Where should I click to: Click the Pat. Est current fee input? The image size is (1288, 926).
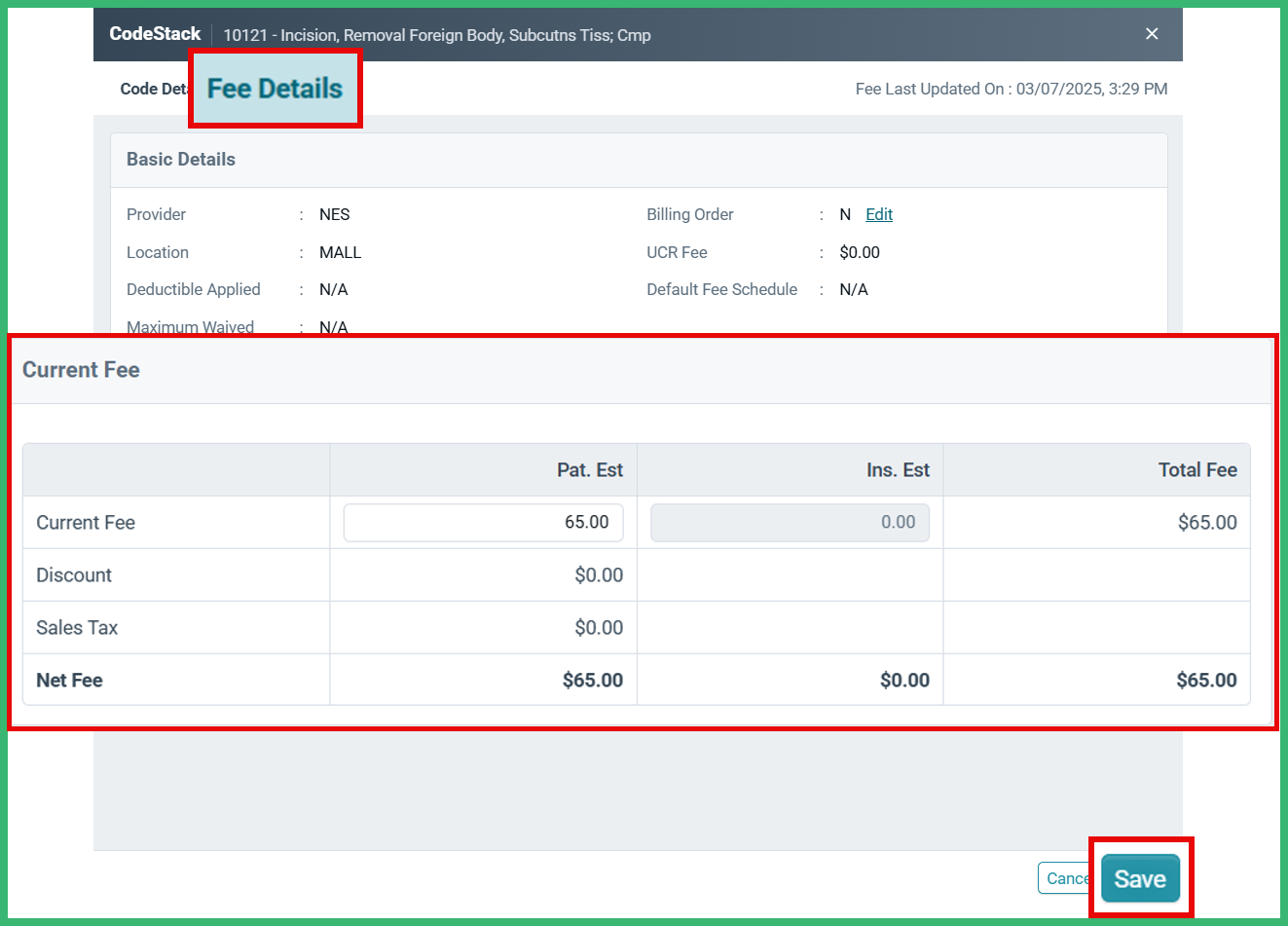click(483, 523)
